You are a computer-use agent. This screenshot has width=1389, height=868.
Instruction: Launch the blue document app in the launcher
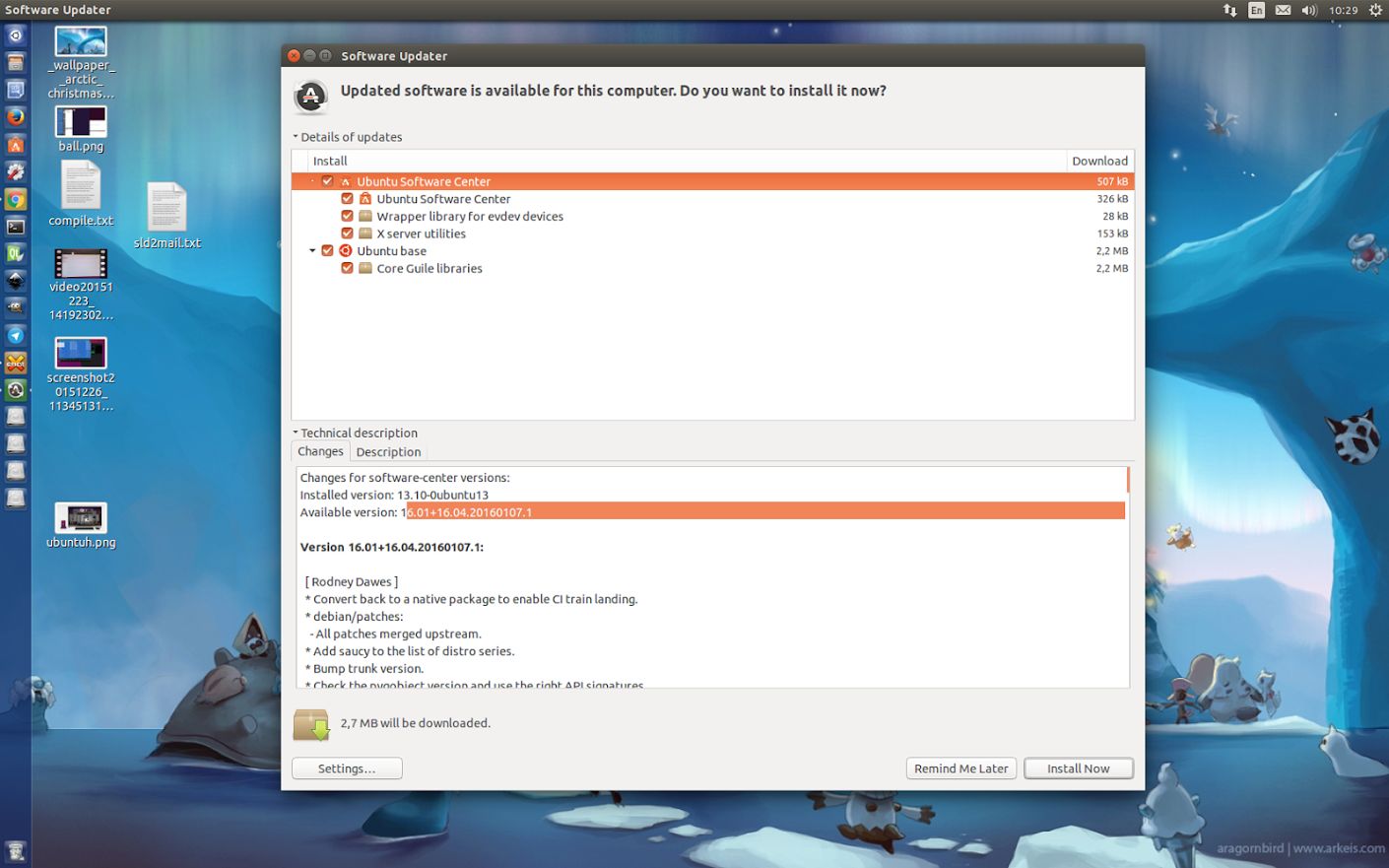point(15,90)
